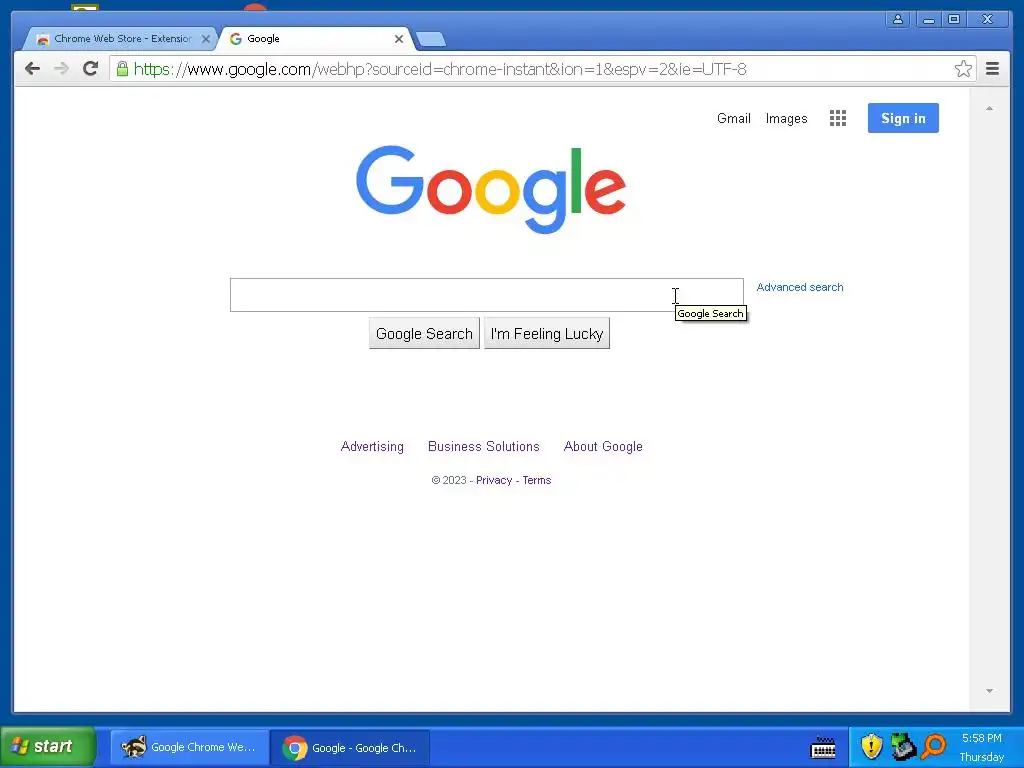Close the Google tab
The height and width of the screenshot is (768, 1024).
pos(398,39)
